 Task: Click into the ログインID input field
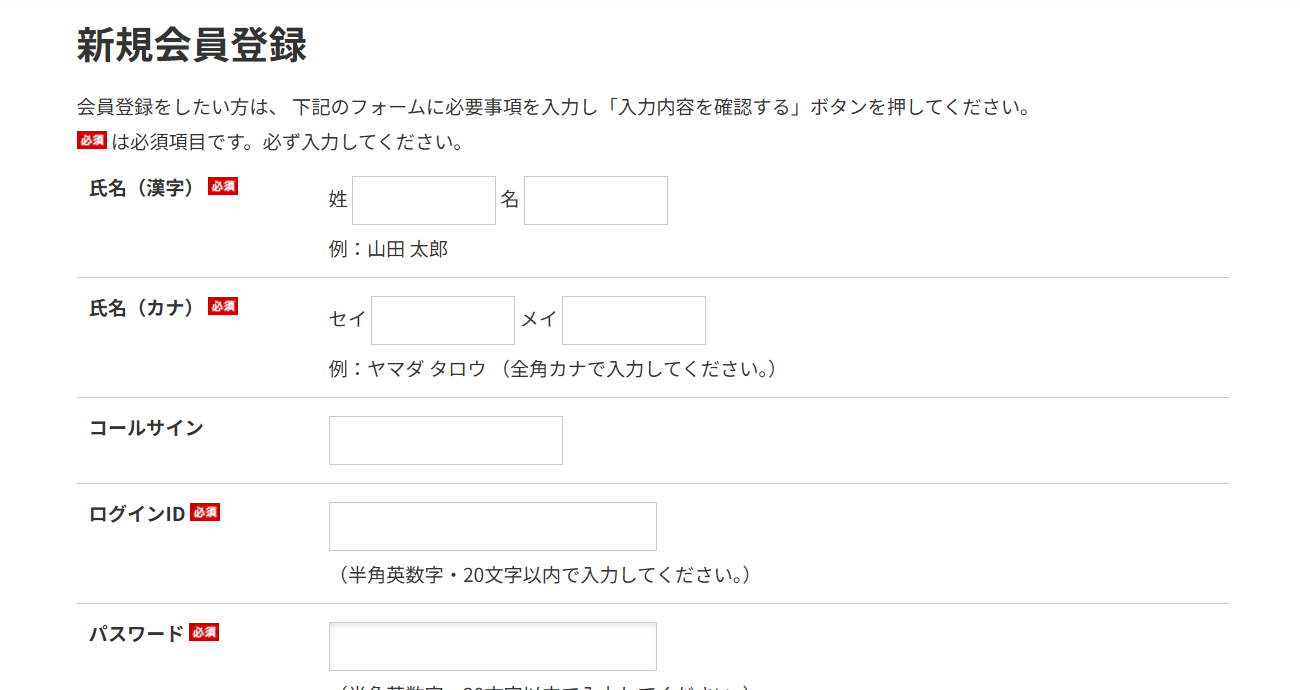click(x=492, y=527)
